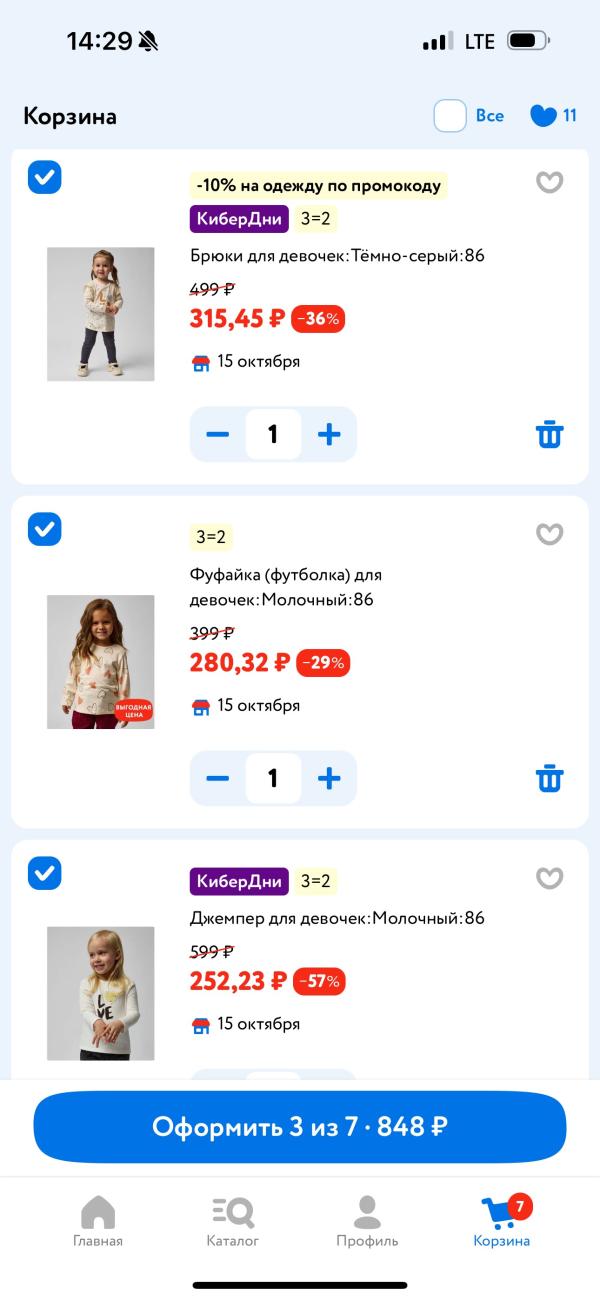
Task: Open the Каталог tab
Action: point(233,1221)
